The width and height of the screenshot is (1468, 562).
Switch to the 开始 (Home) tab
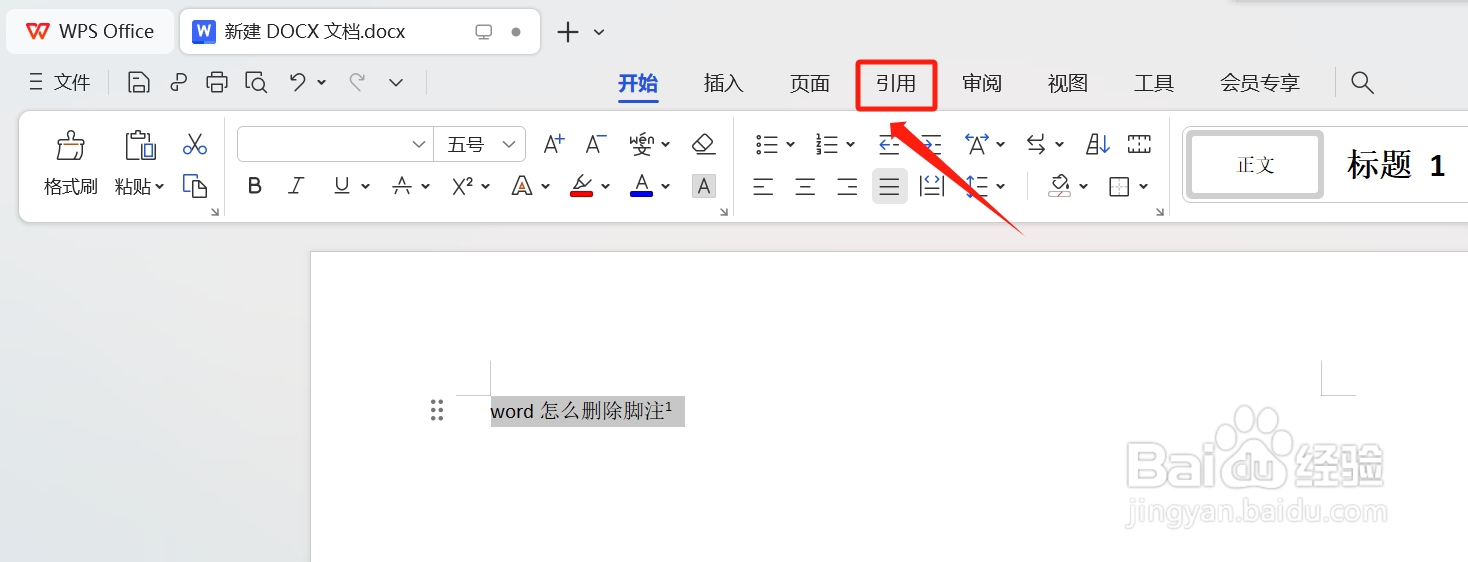(x=638, y=83)
